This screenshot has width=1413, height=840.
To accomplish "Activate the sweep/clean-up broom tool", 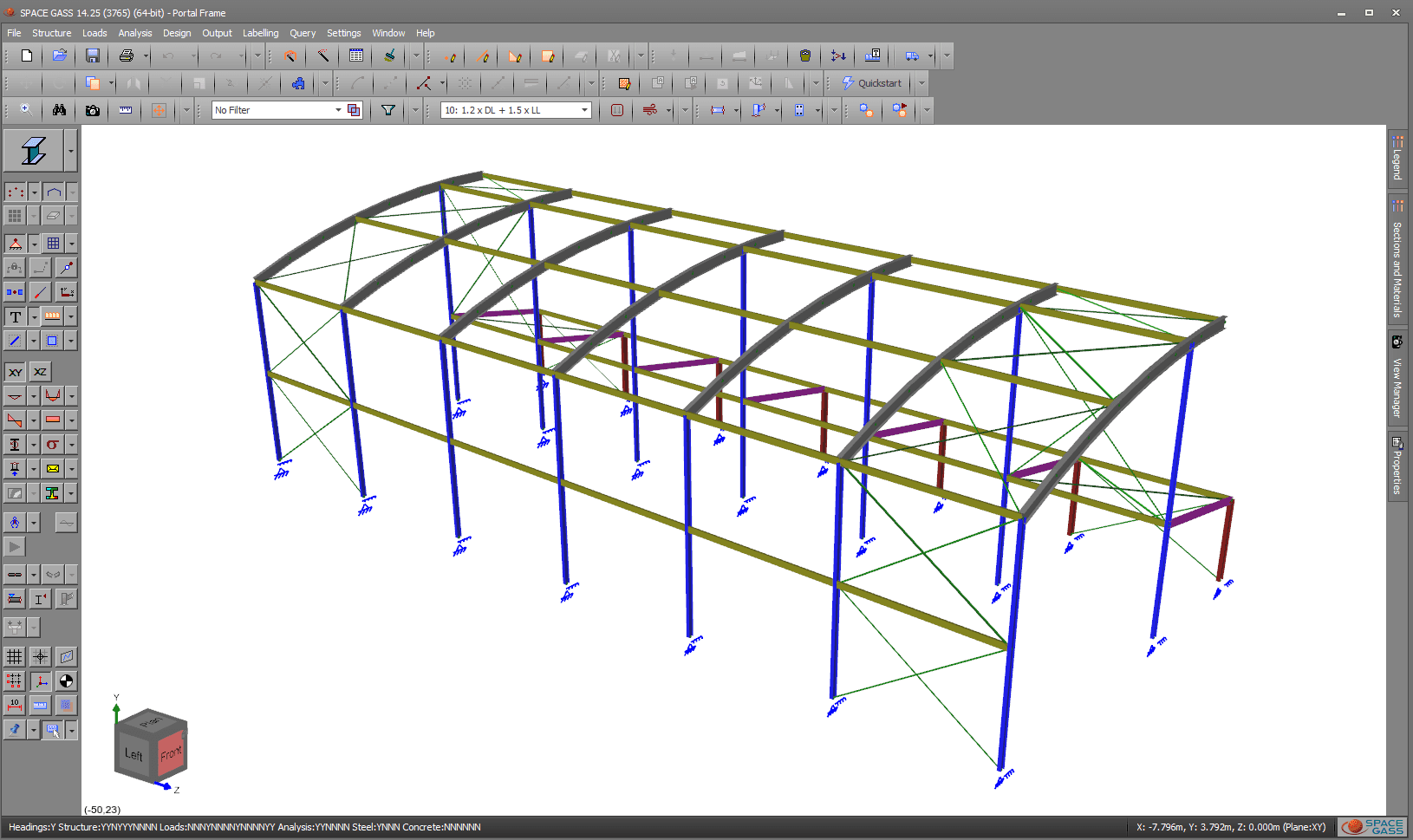I will tap(388, 55).
